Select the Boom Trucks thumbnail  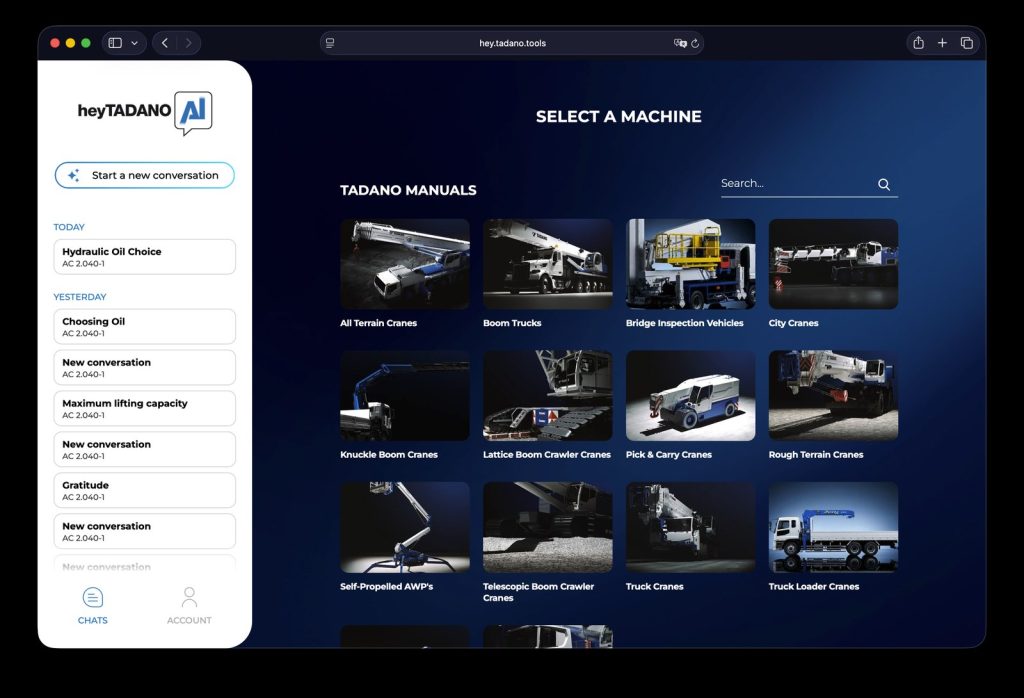pos(548,264)
